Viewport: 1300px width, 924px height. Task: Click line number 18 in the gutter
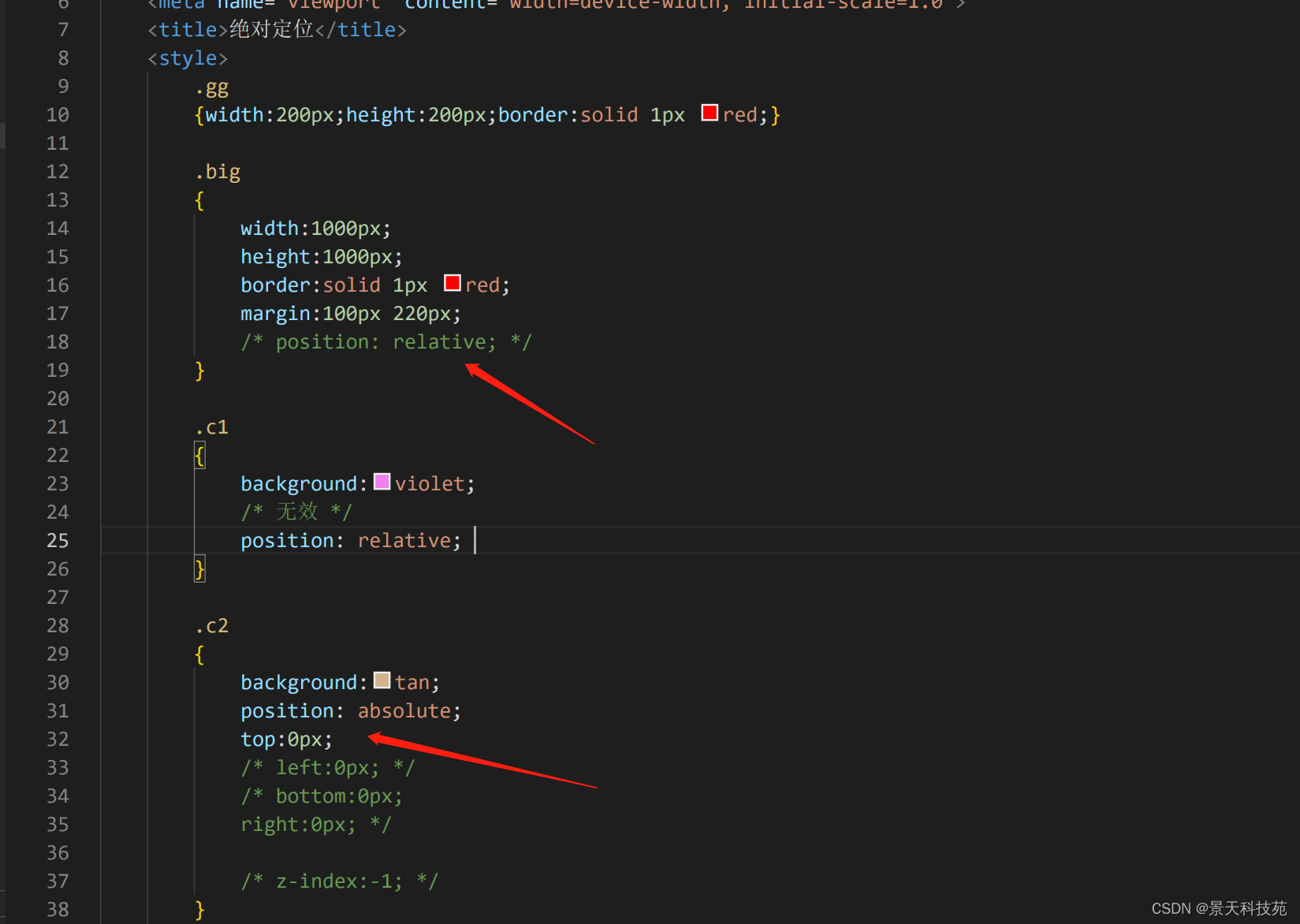coord(58,342)
